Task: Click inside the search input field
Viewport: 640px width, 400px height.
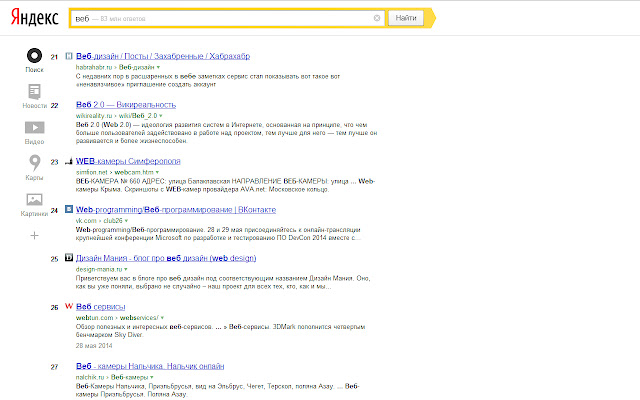Action: 220,18
